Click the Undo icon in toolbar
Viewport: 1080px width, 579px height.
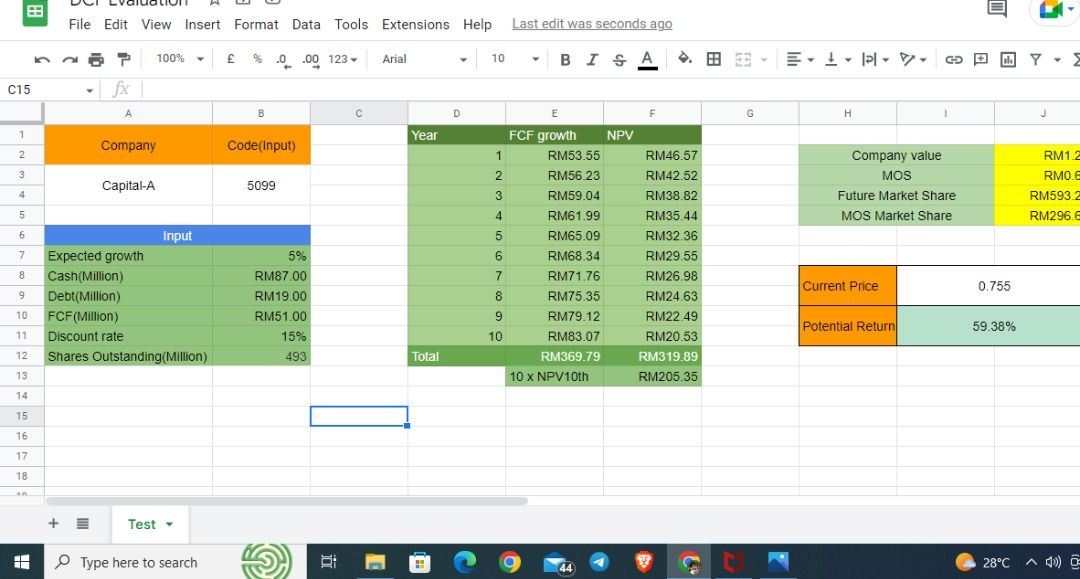pos(42,60)
